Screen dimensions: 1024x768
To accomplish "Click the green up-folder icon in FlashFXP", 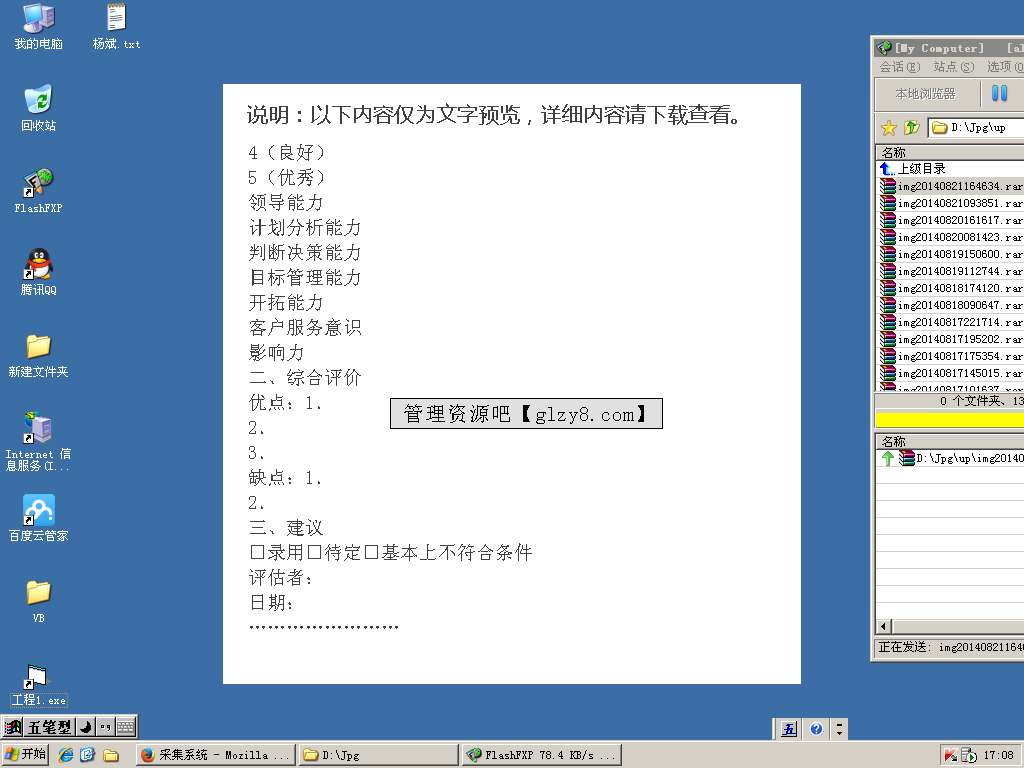I will coord(912,127).
